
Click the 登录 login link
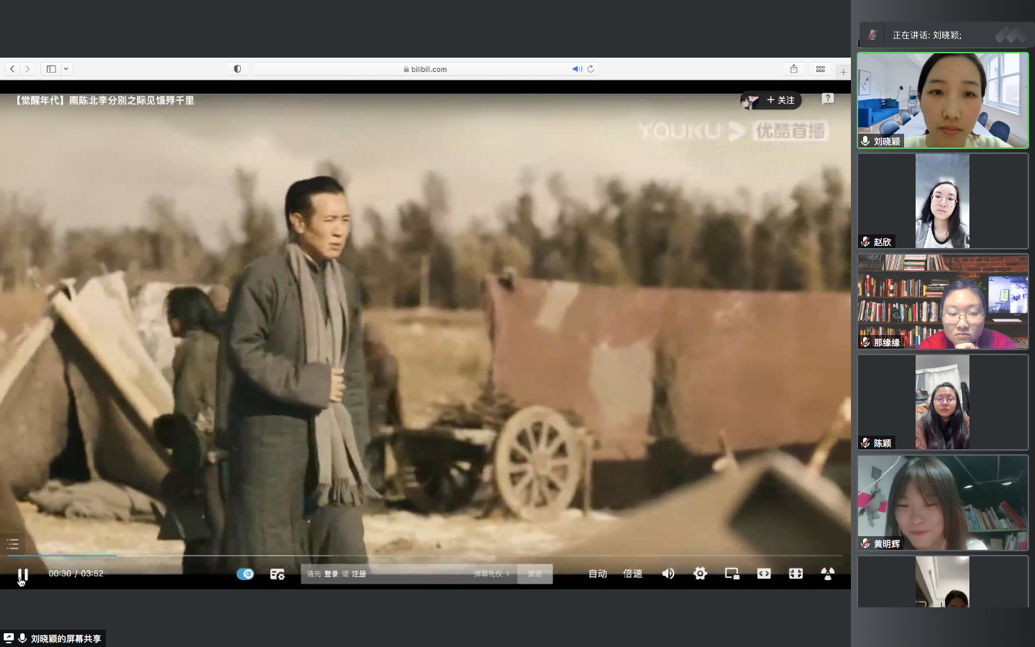[x=331, y=574]
